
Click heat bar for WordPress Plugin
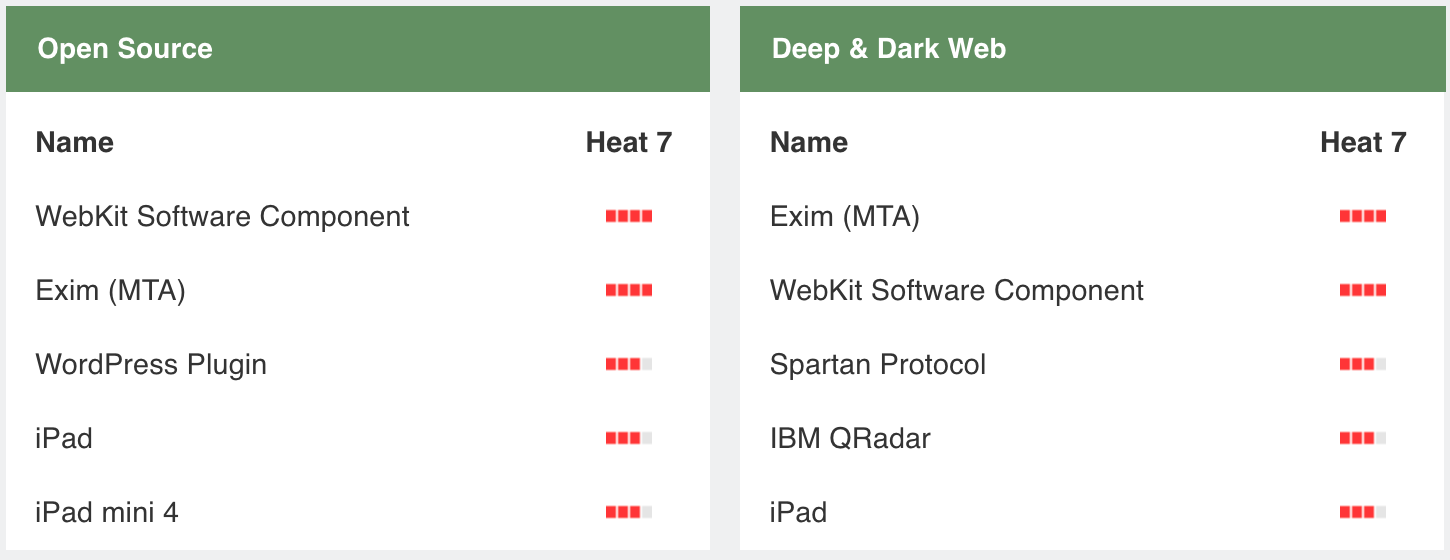coord(628,365)
